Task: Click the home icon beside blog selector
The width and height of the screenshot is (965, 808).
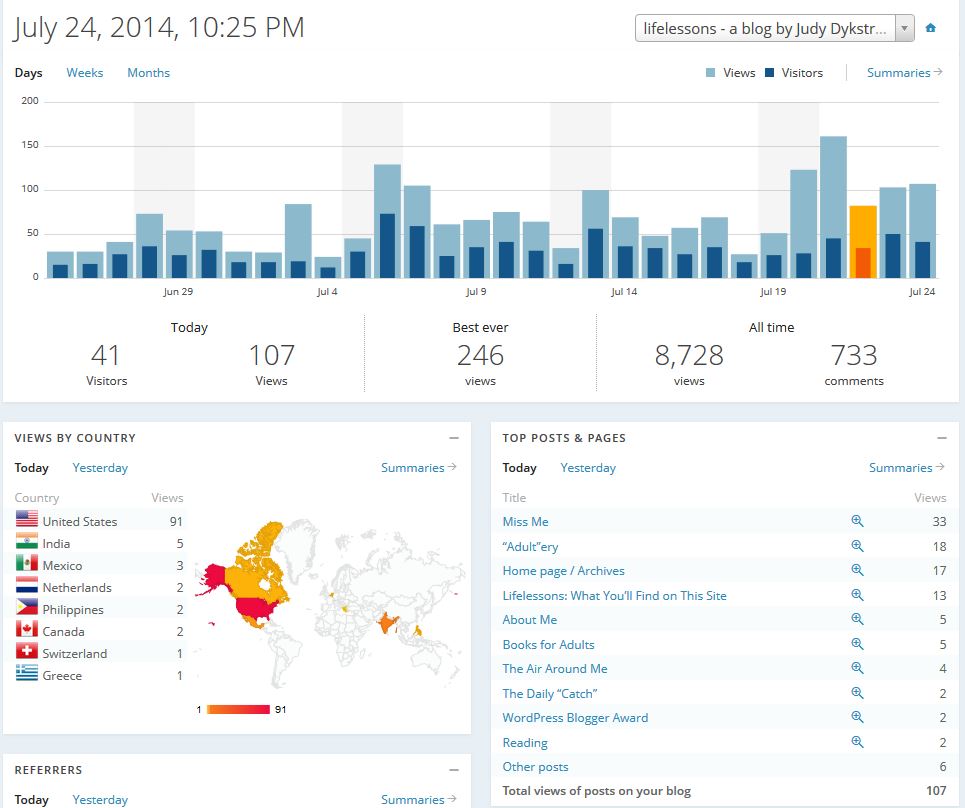Action: [931, 28]
